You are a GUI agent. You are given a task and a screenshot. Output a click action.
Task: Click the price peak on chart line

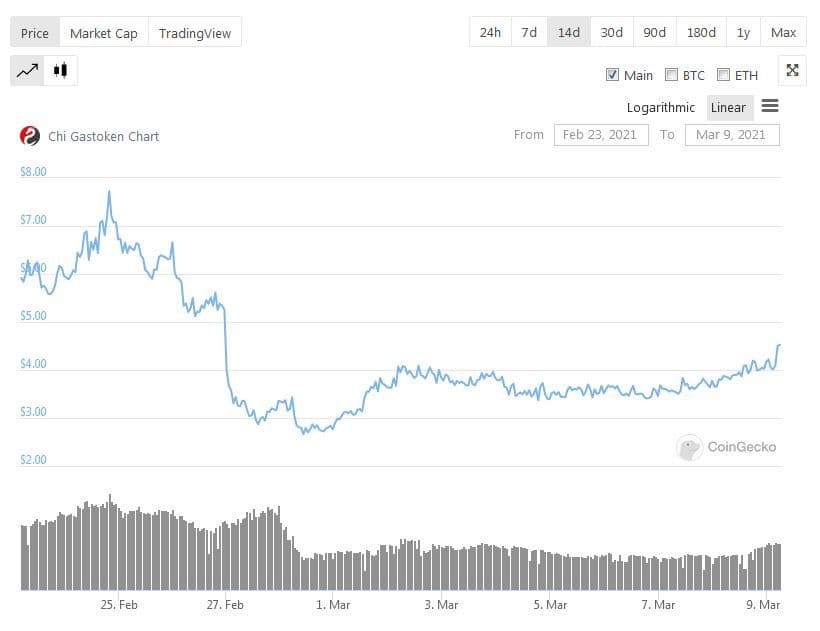(109, 191)
